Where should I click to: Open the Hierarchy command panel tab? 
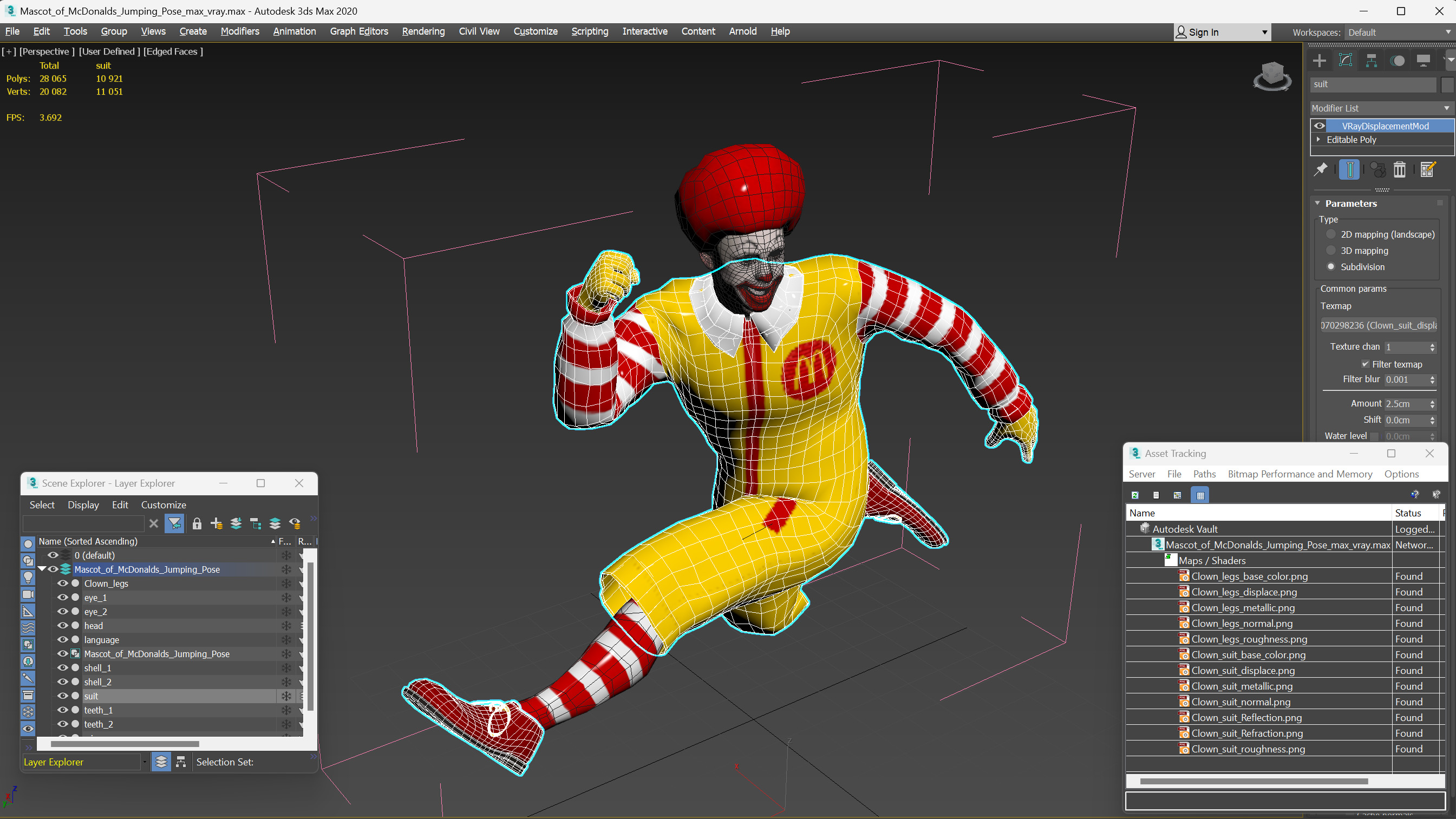1371,61
